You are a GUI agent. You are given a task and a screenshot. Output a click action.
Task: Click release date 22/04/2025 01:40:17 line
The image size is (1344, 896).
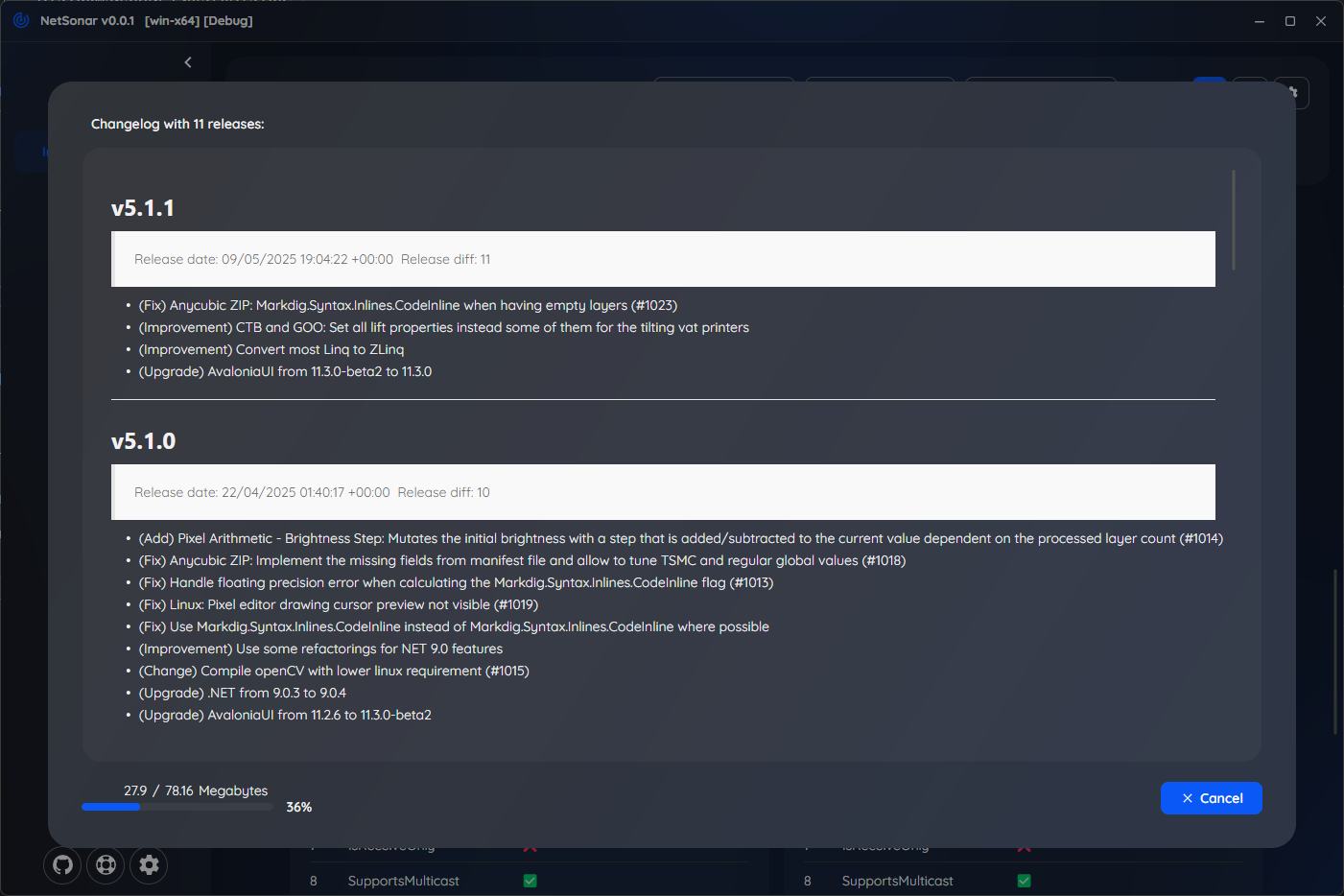[262, 492]
